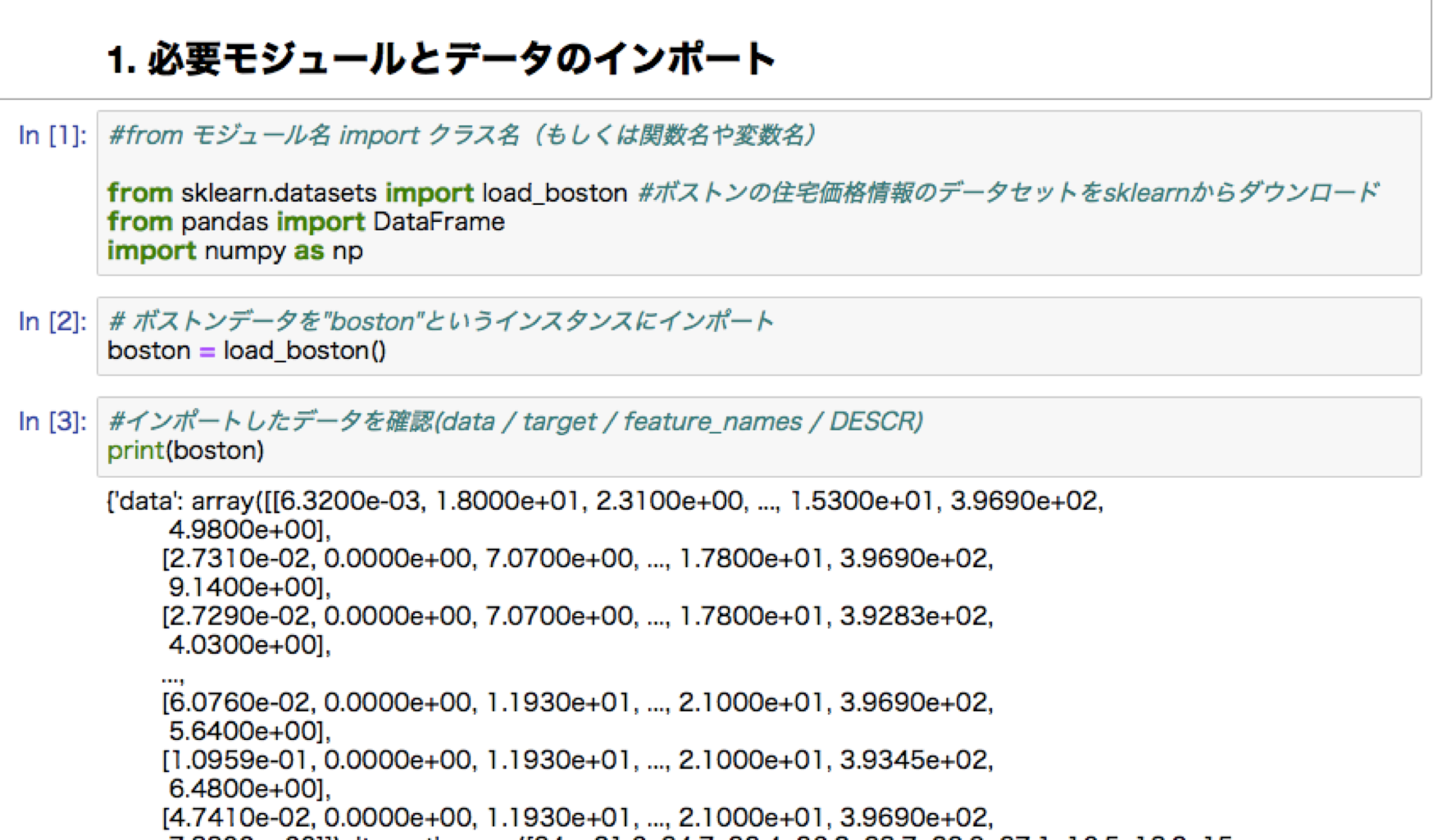Click the output line starting {'data': array([[6.3200e-03
The width and height of the screenshot is (1451, 840).
[x=606, y=501]
